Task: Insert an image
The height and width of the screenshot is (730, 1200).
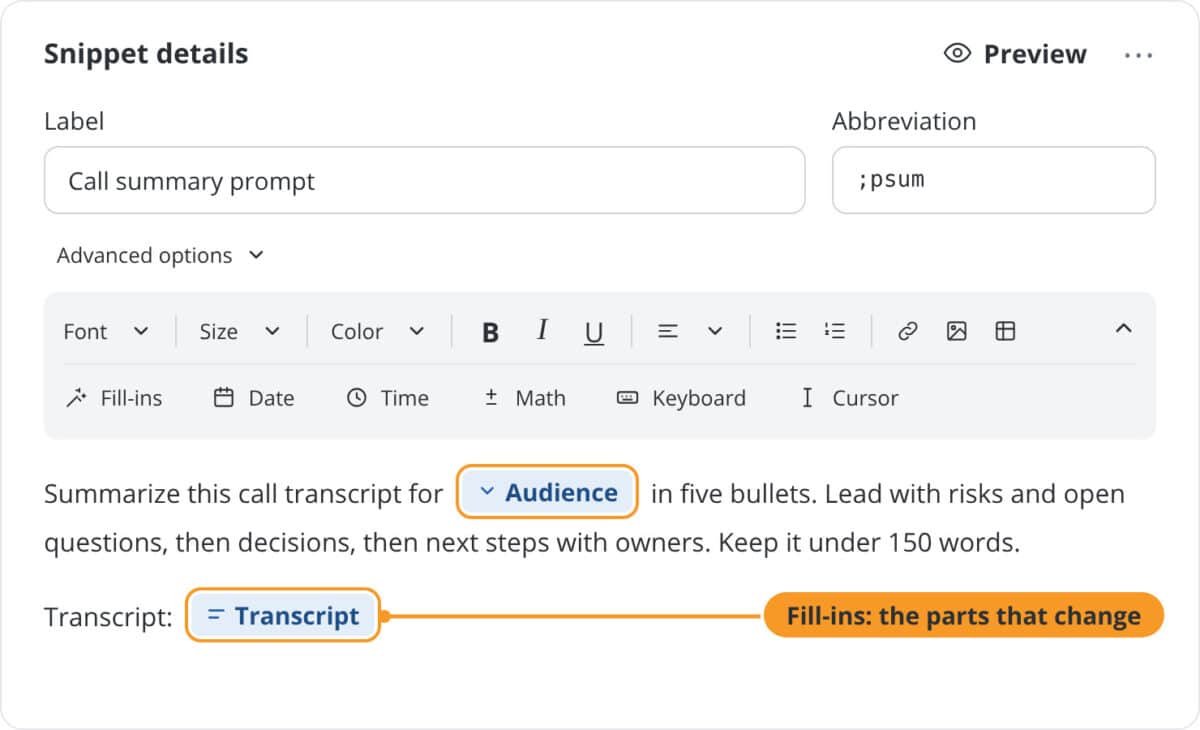Action: point(956,331)
